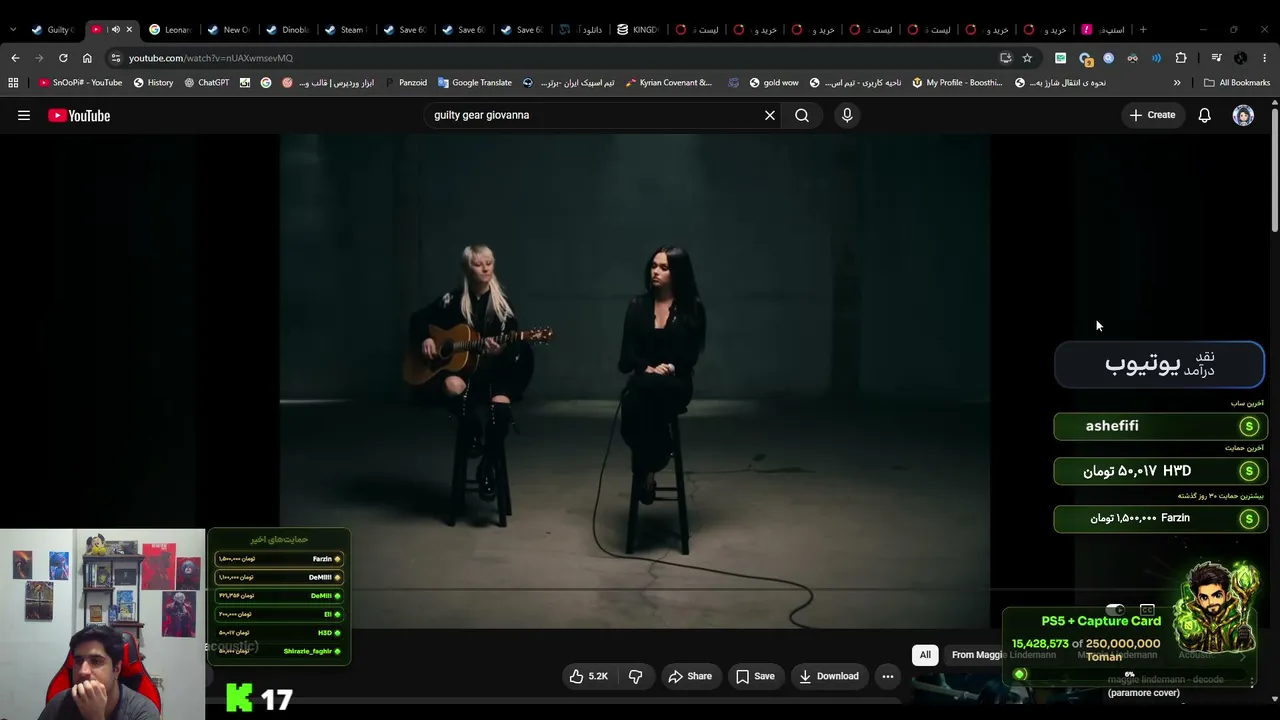Save the video to a playlist
The width and height of the screenshot is (1280, 720).
pos(755,676)
